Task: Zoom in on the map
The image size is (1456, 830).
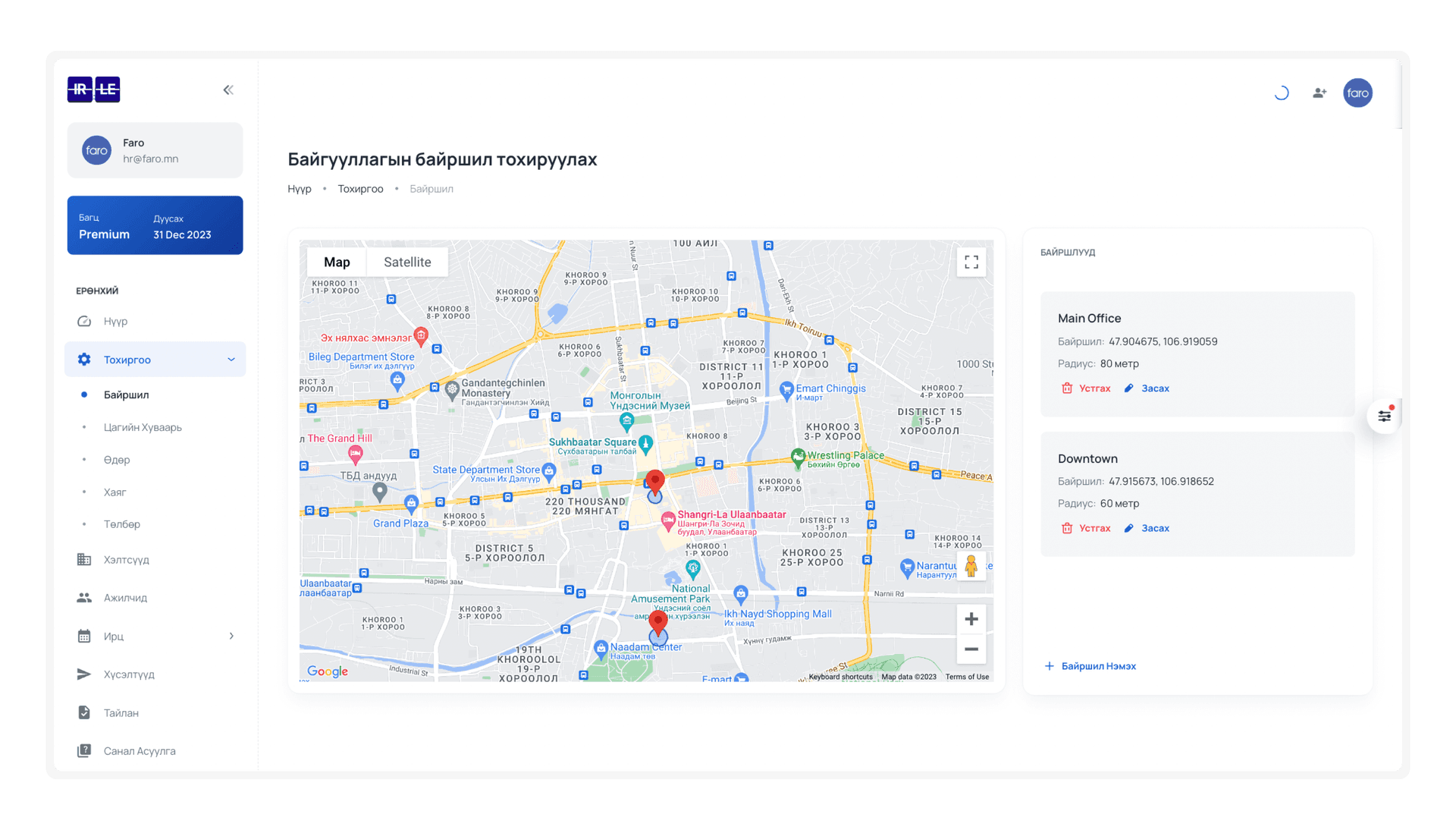Action: (x=971, y=620)
